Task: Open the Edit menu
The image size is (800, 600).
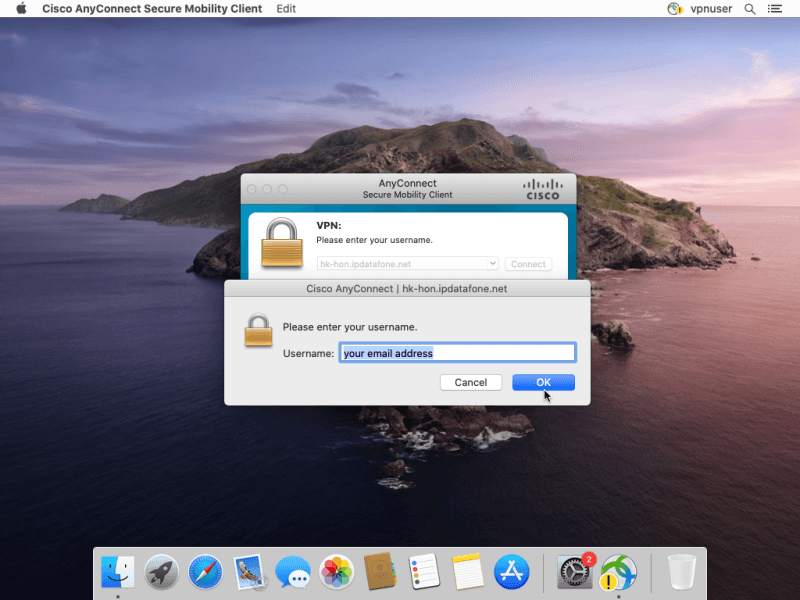Action: click(286, 8)
